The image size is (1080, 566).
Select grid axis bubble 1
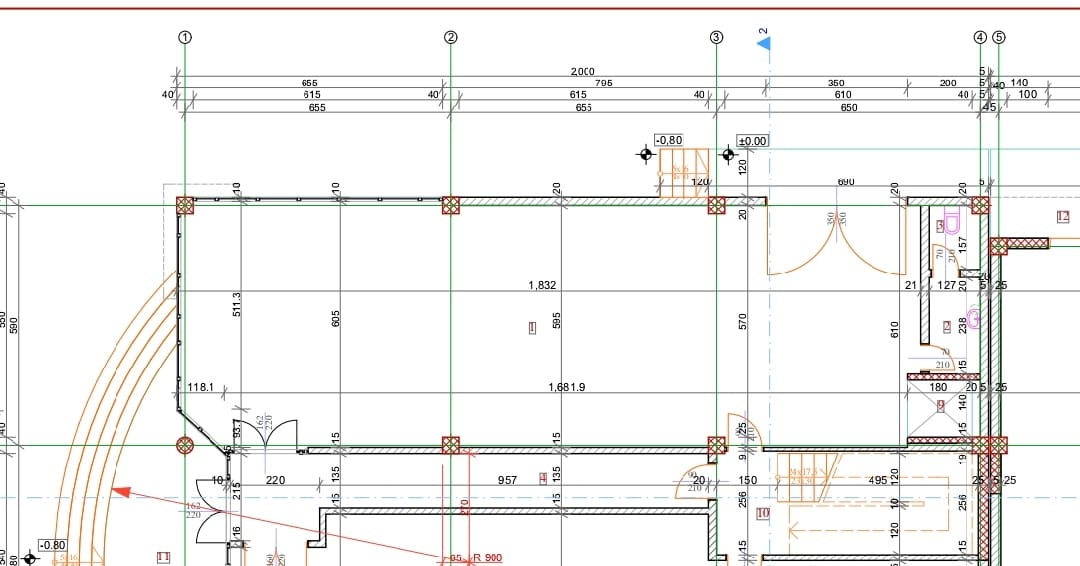[x=185, y=37]
